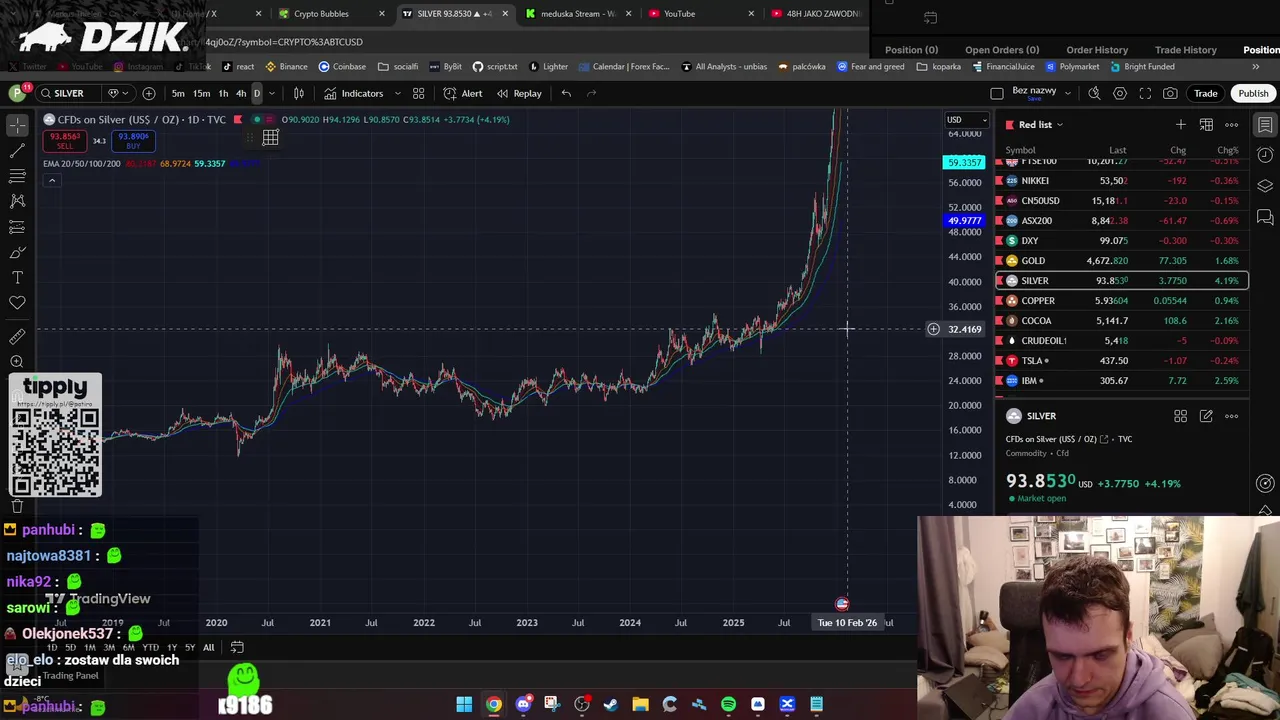The height and width of the screenshot is (720, 1280).
Task: Open the Trade History tab
Action: point(1185,50)
